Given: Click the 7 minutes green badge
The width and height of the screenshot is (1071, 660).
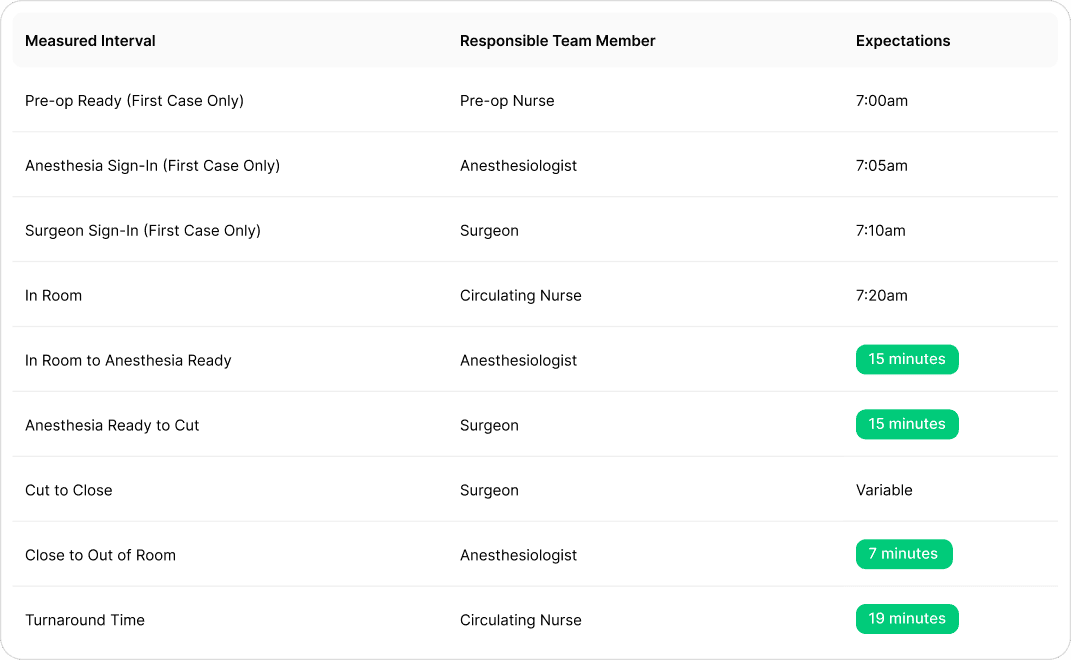Looking at the screenshot, I should point(903,554).
